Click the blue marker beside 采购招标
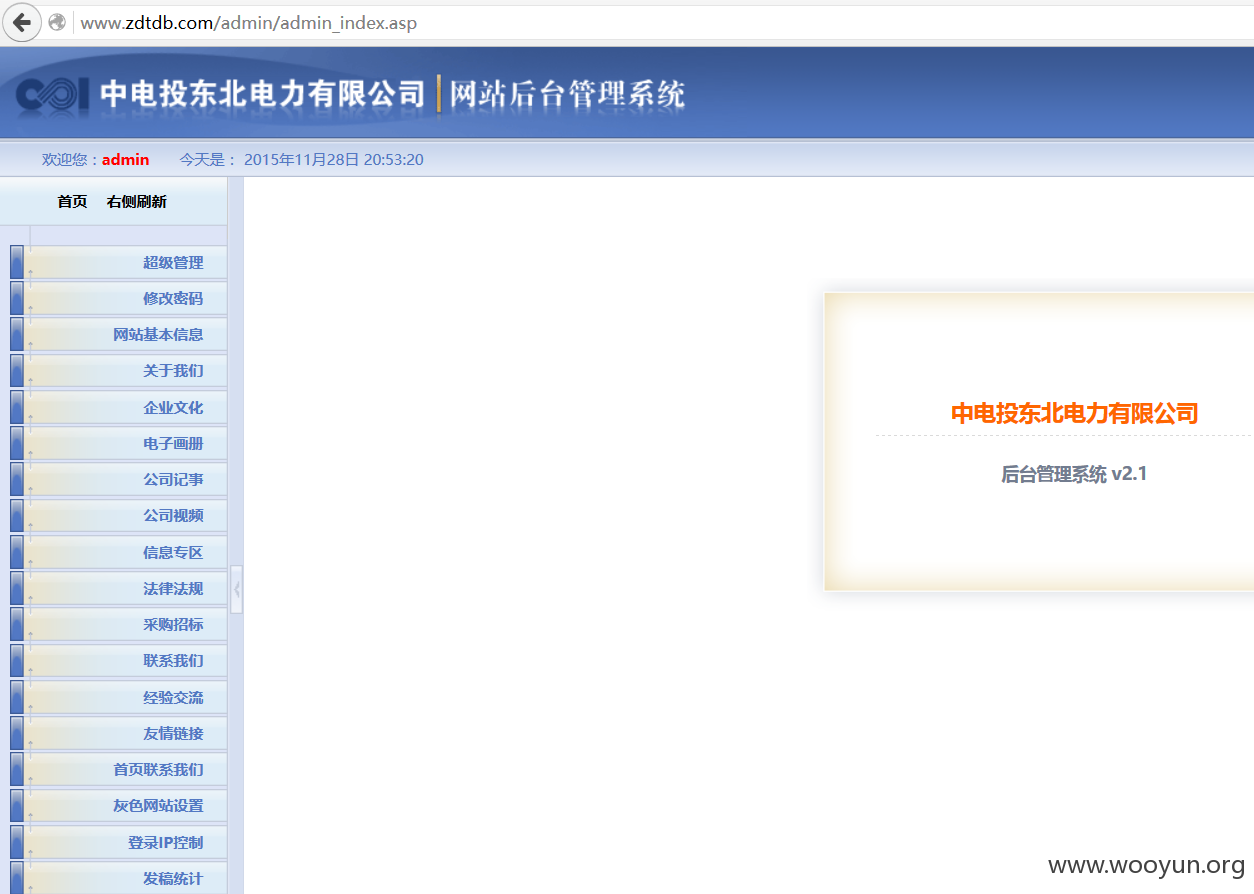The height and width of the screenshot is (894, 1254). point(17,624)
